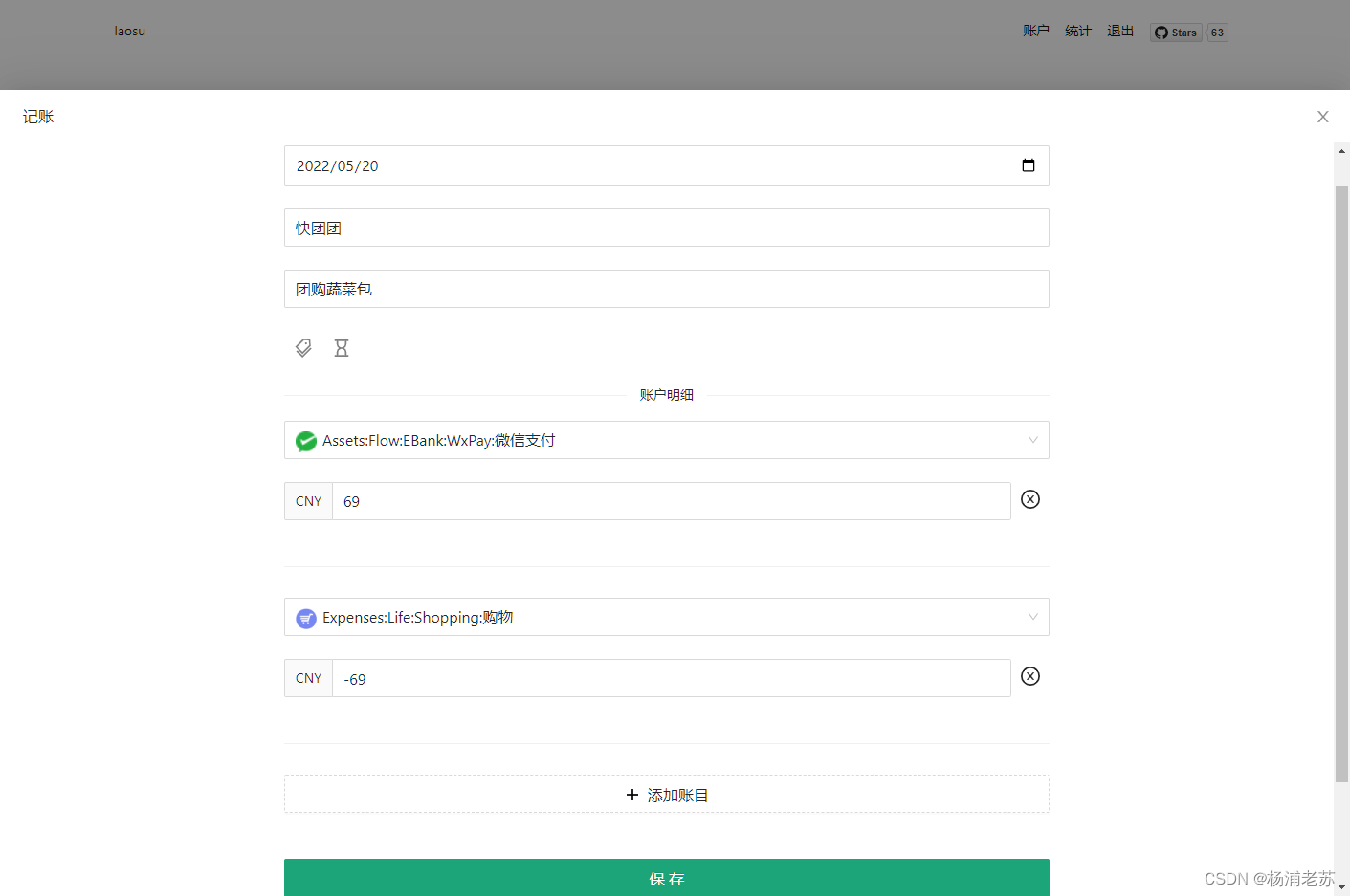Open the date picker calendar icon

coord(1028,164)
